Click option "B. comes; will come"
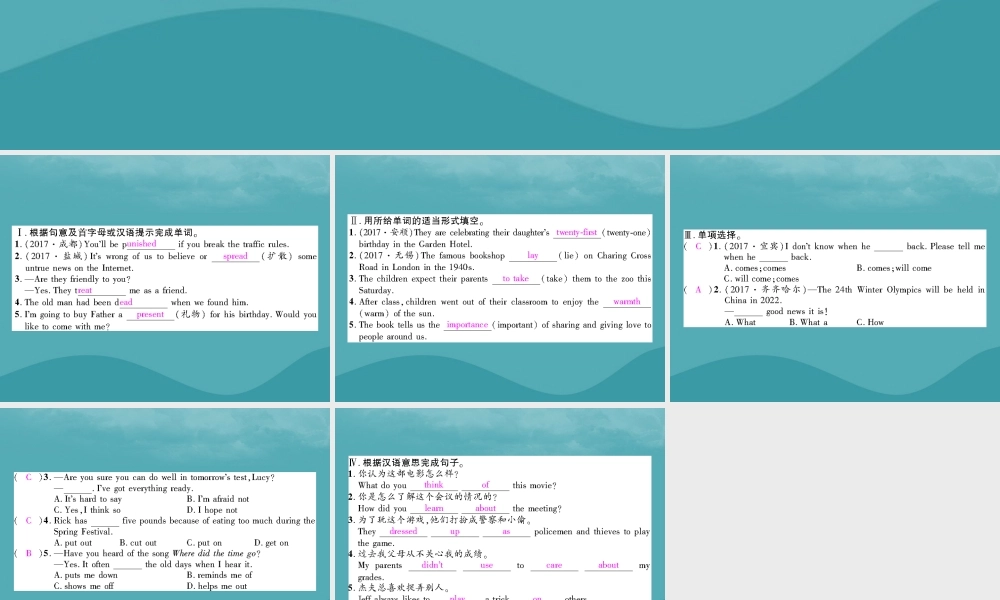Screen dimensions: 1000x600 click(x=893, y=268)
